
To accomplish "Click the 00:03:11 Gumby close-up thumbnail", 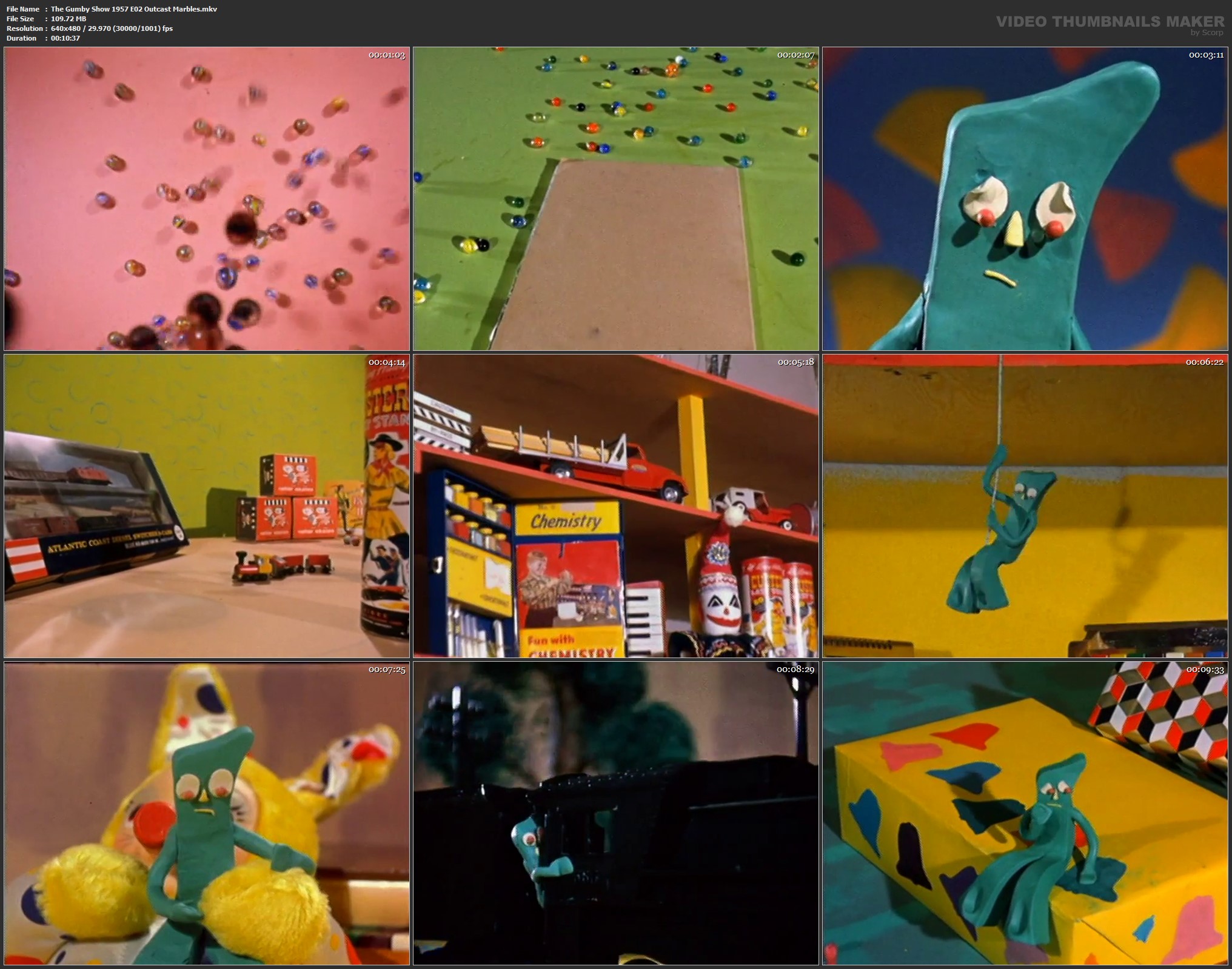I will pyautogui.click(x=1025, y=199).
